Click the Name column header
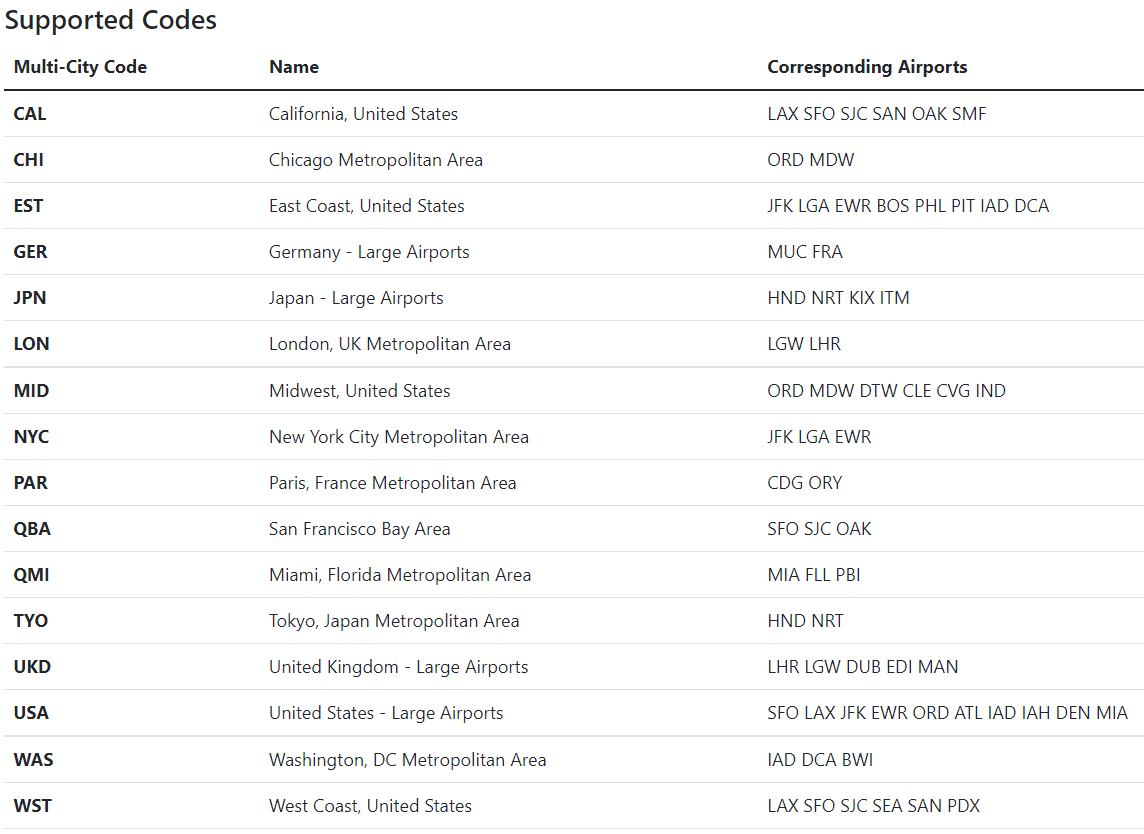 pos(294,67)
